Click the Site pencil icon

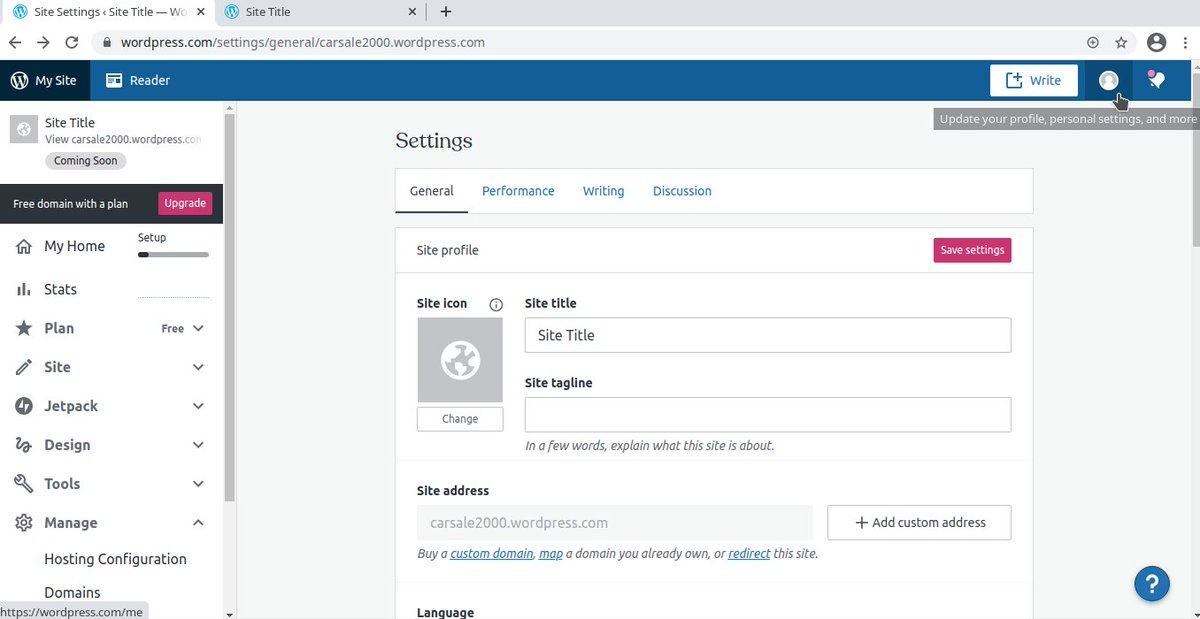pos(24,367)
